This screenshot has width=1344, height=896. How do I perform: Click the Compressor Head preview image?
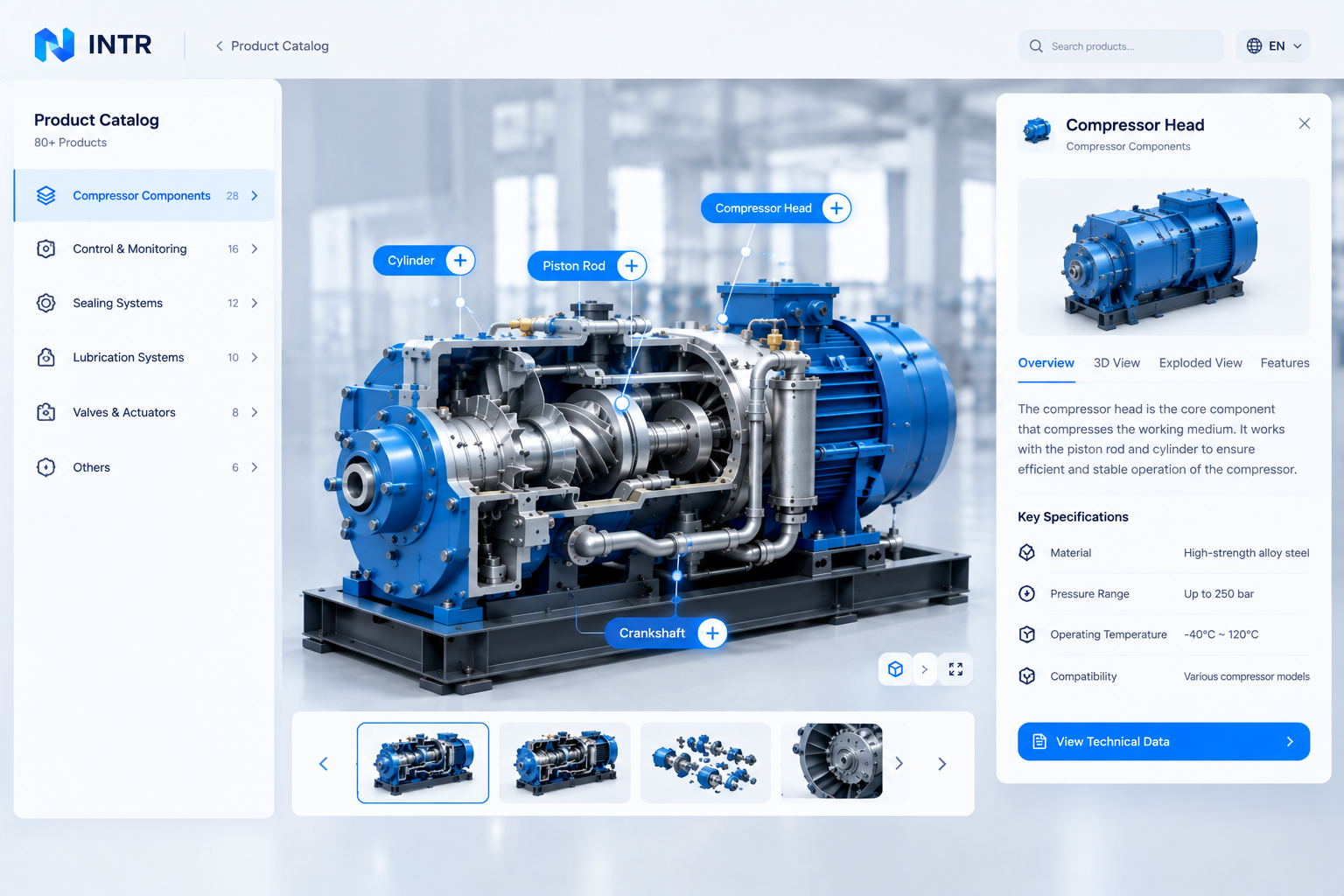coord(1164,257)
